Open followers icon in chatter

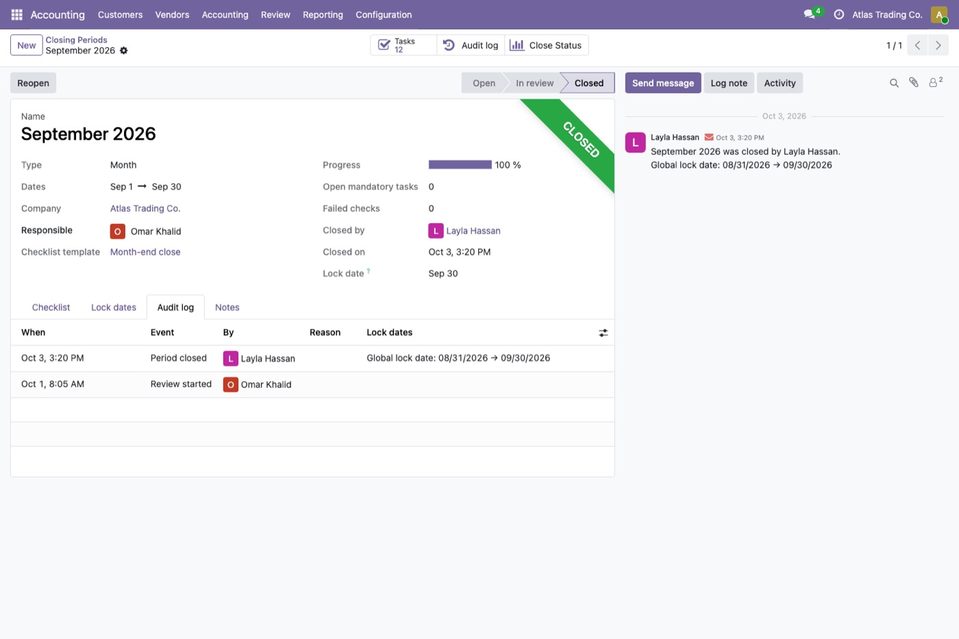935,82
